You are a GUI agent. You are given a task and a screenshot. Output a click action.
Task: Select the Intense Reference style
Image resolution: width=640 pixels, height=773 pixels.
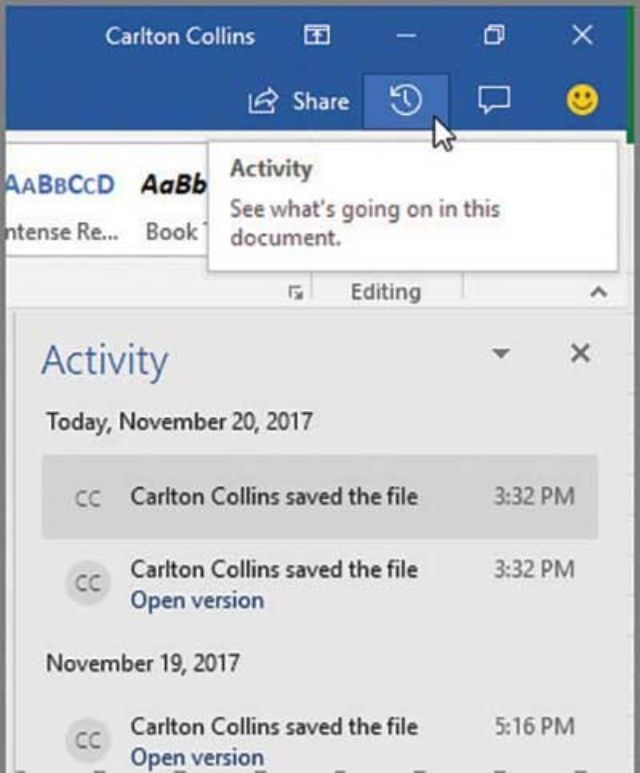point(63,207)
